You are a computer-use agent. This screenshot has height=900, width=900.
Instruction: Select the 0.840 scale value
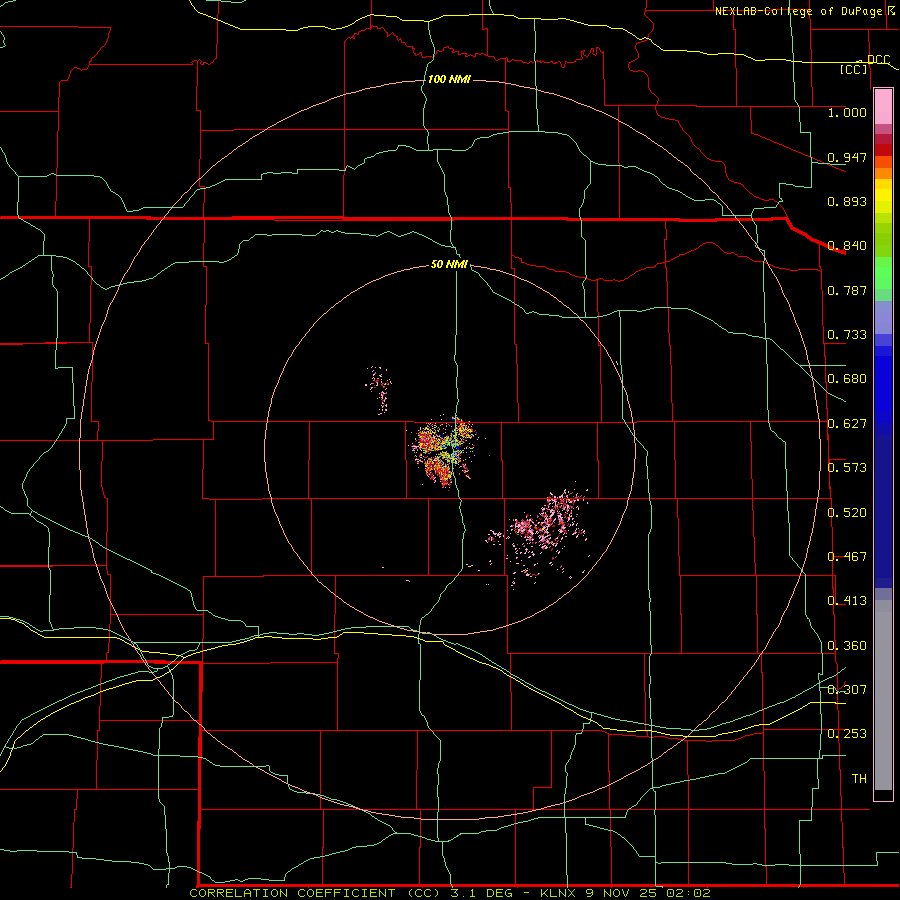[x=847, y=245]
